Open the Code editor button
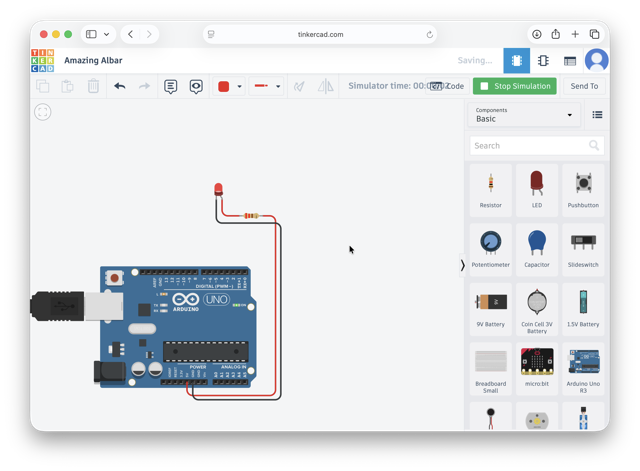Screen dimensions: 640x471 447,86
